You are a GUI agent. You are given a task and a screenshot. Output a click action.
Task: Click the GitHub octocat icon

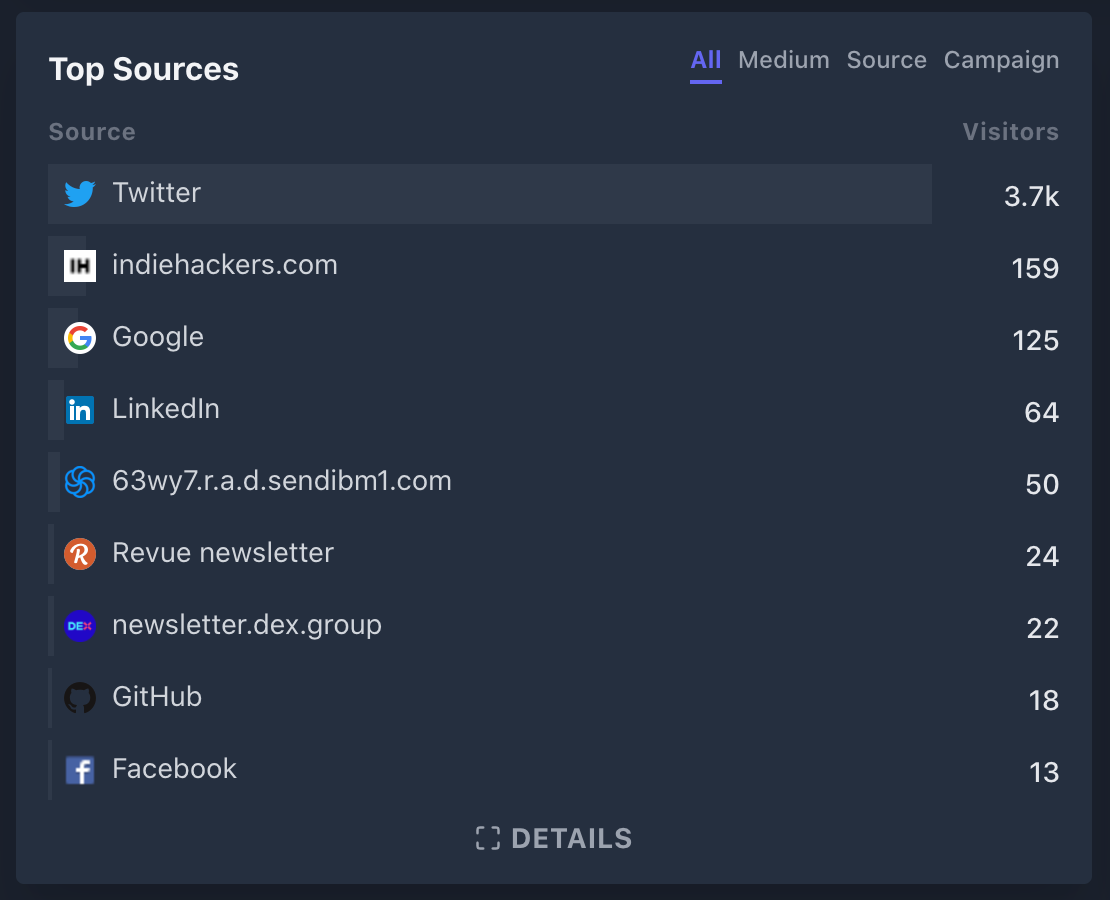[x=80, y=698]
